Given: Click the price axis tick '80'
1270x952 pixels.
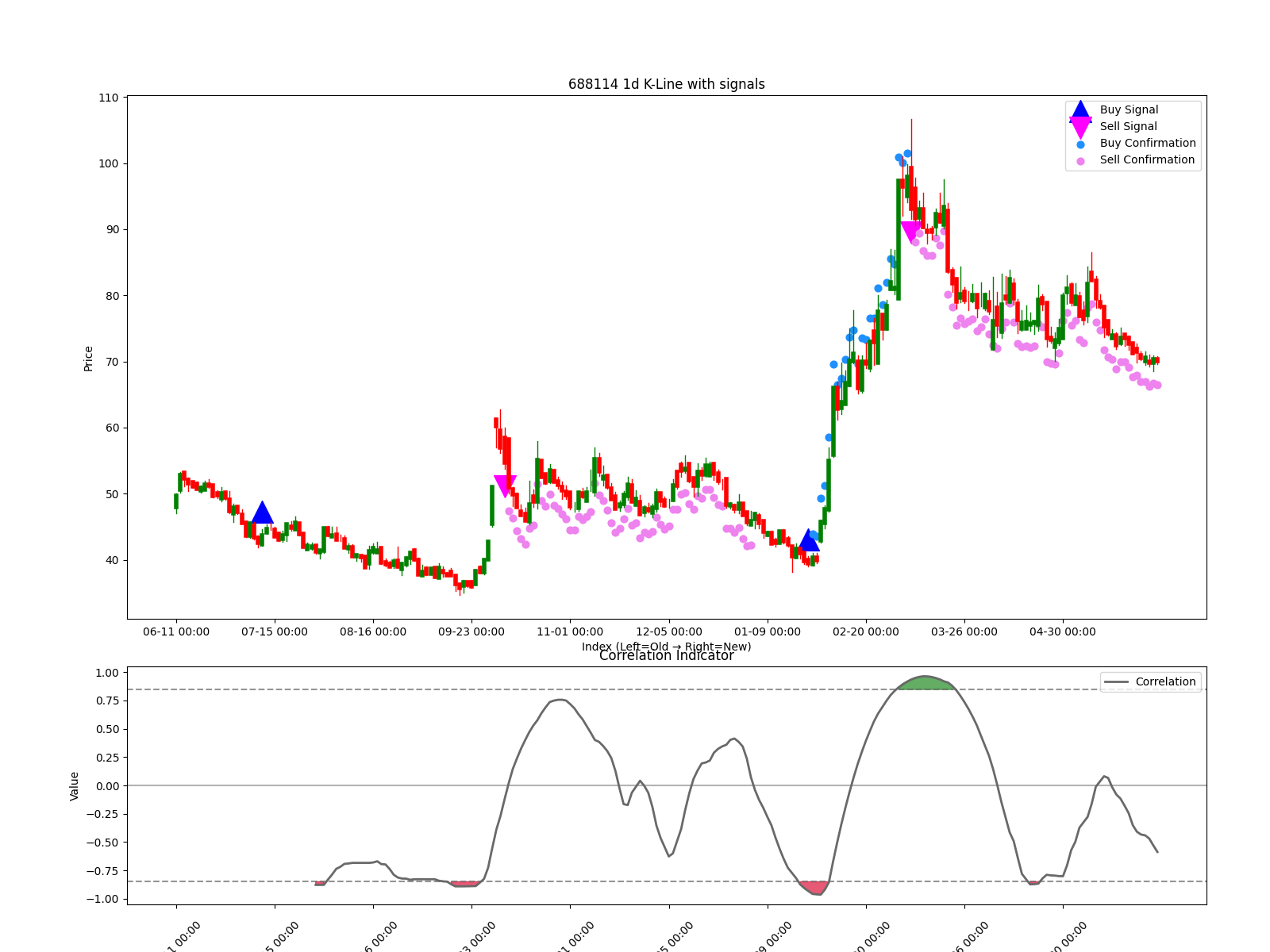Looking at the screenshot, I should tap(112, 297).
